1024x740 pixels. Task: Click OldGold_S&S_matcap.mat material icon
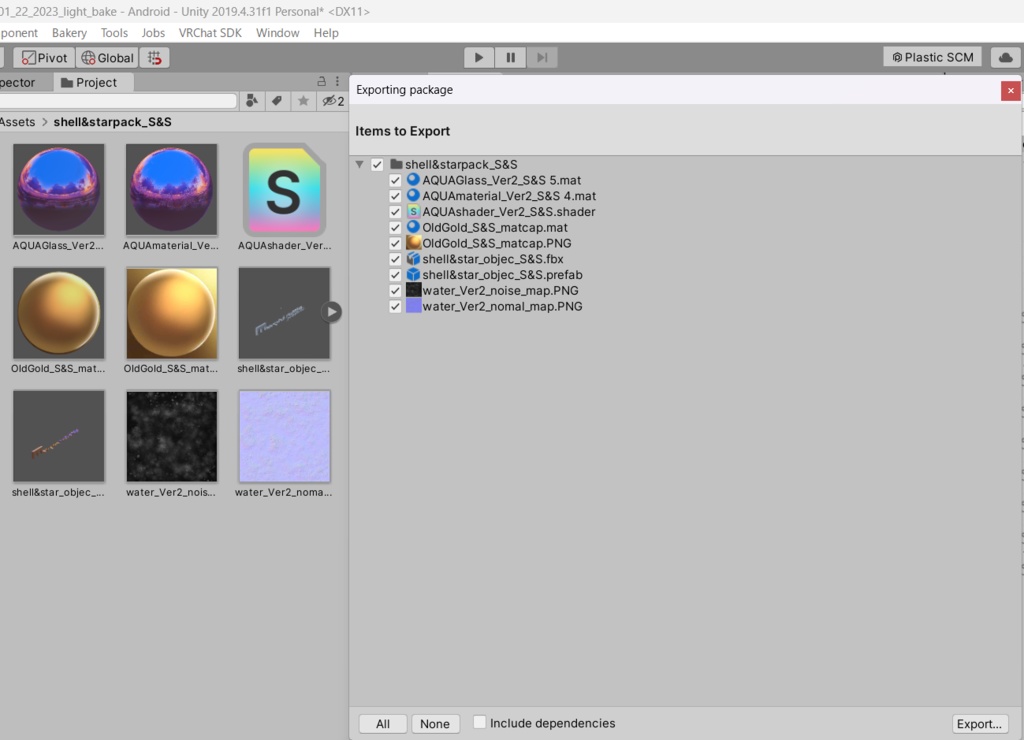[x=413, y=227]
